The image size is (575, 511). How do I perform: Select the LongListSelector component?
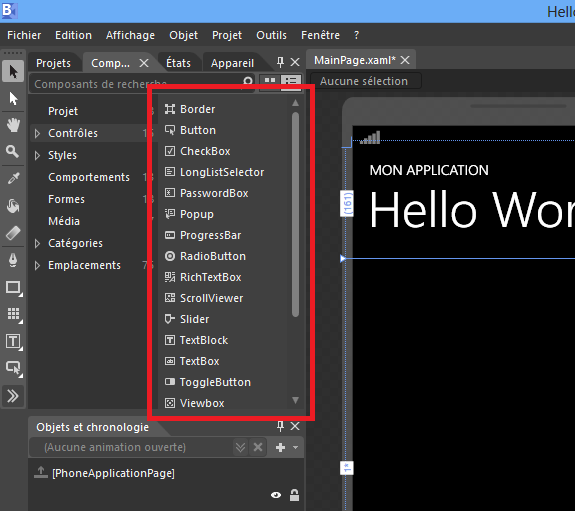(222, 172)
